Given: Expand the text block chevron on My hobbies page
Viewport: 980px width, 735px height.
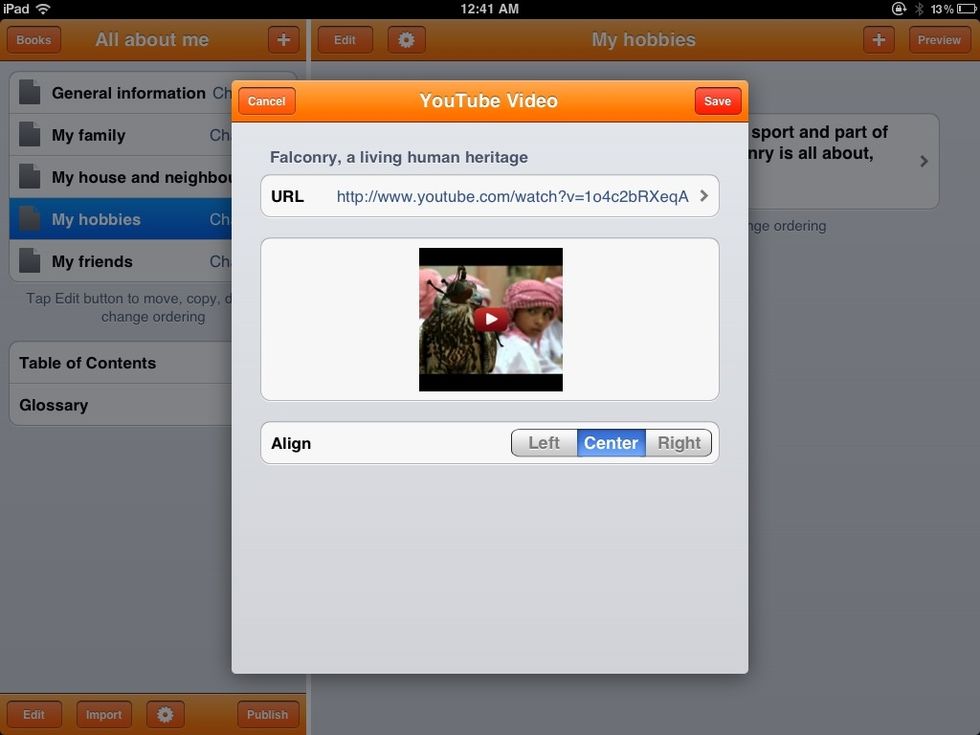Looking at the screenshot, I should 922,159.
